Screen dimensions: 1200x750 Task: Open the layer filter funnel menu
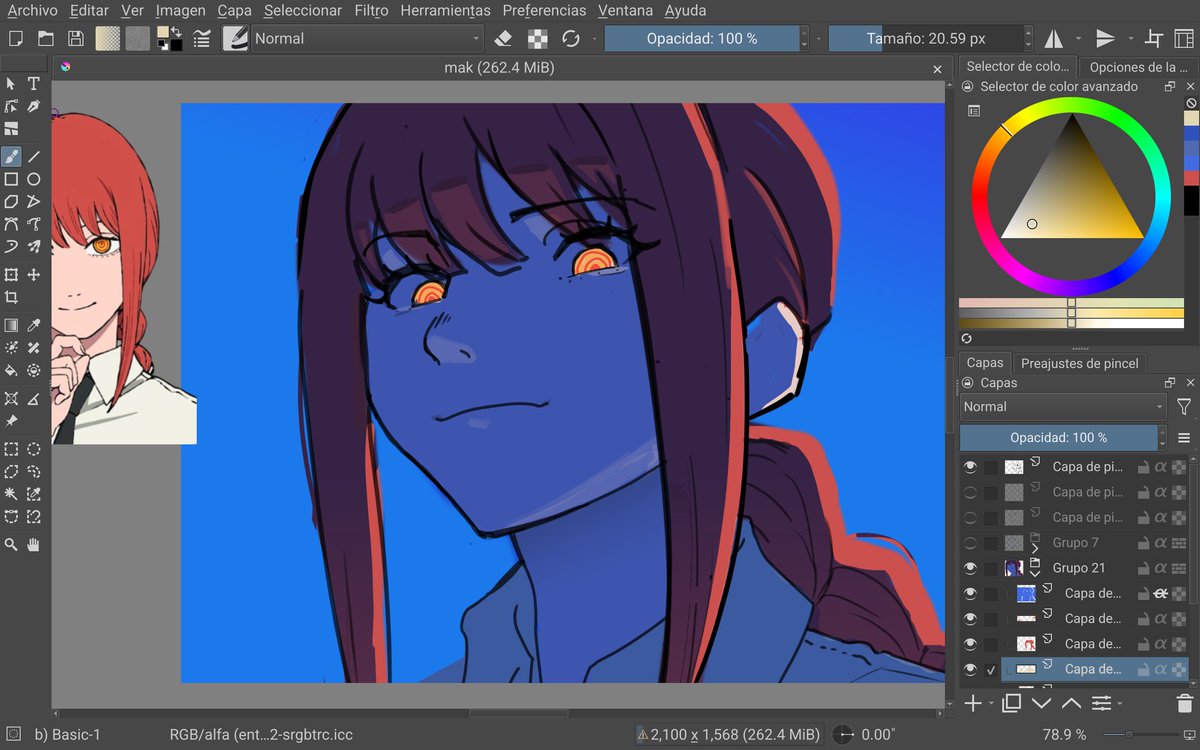[x=1184, y=407]
